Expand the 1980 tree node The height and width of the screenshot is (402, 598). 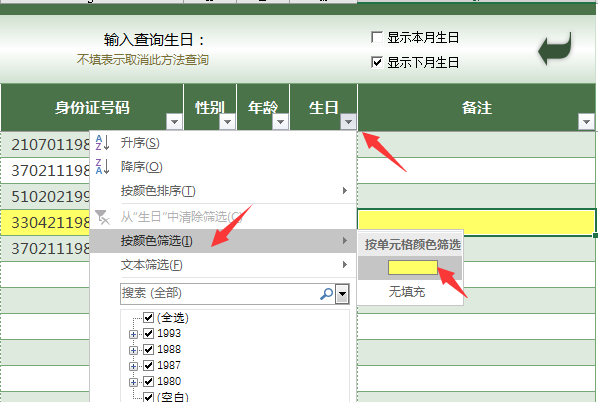pos(133,382)
